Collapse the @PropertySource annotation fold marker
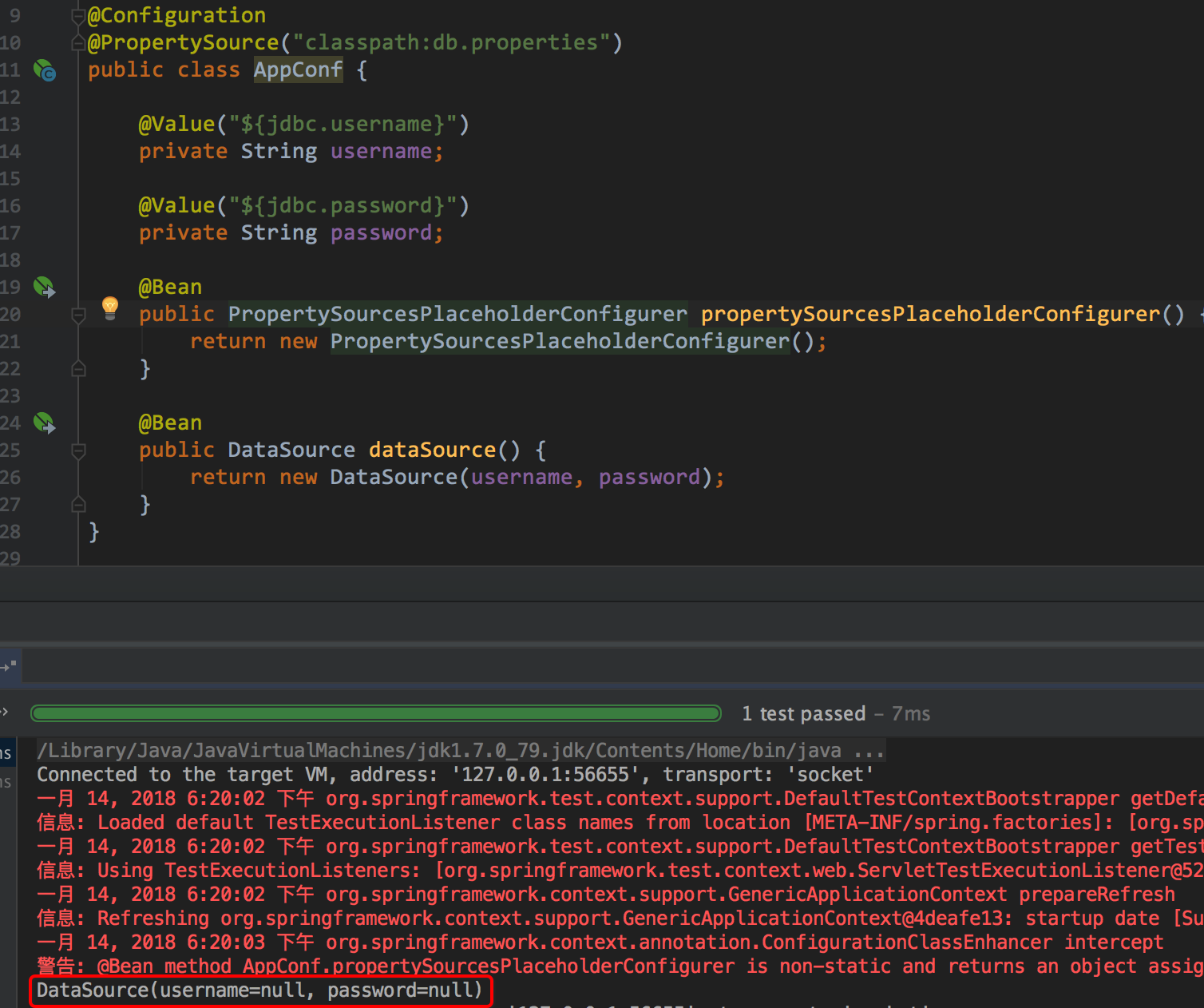Image resolution: width=1204 pixels, height=1008 pixels. click(78, 42)
